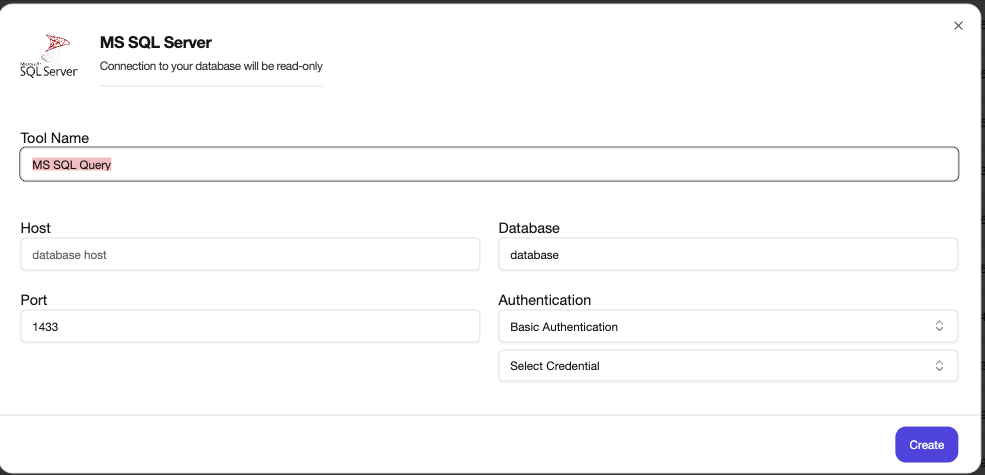
Task: Open the Select Credential dropdown
Action: pyautogui.click(x=728, y=366)
